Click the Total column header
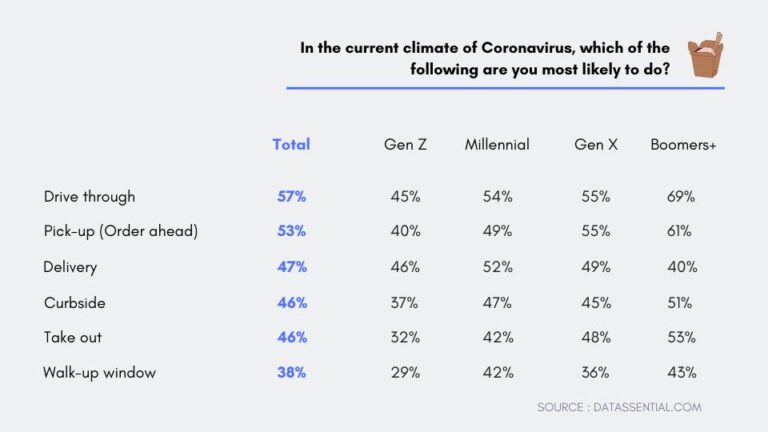The height and width of the screenshot is (432, 768). click(x=291, y=144)
